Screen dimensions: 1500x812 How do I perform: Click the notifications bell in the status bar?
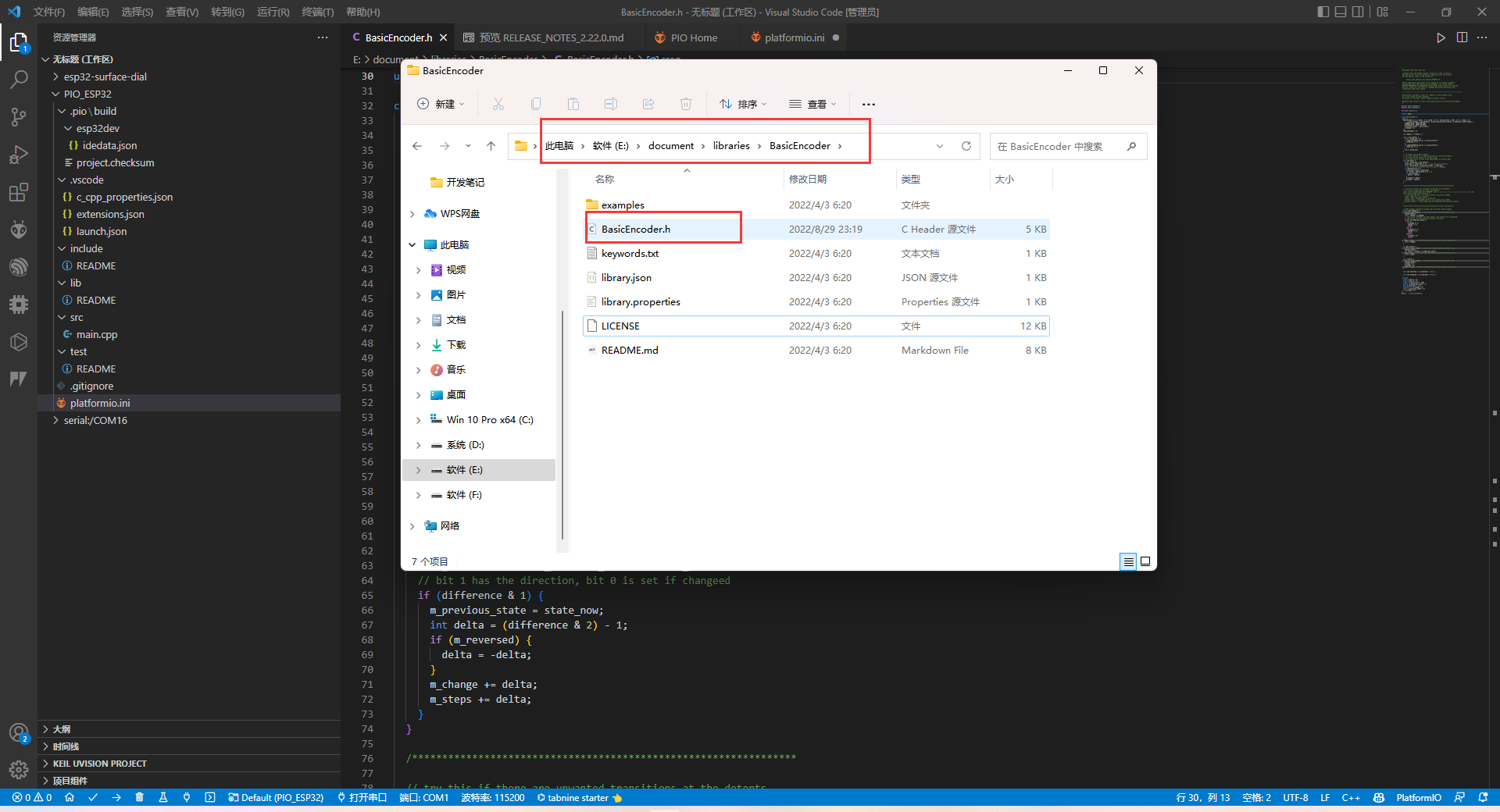pyautogui.click(x=1483, y=798)
